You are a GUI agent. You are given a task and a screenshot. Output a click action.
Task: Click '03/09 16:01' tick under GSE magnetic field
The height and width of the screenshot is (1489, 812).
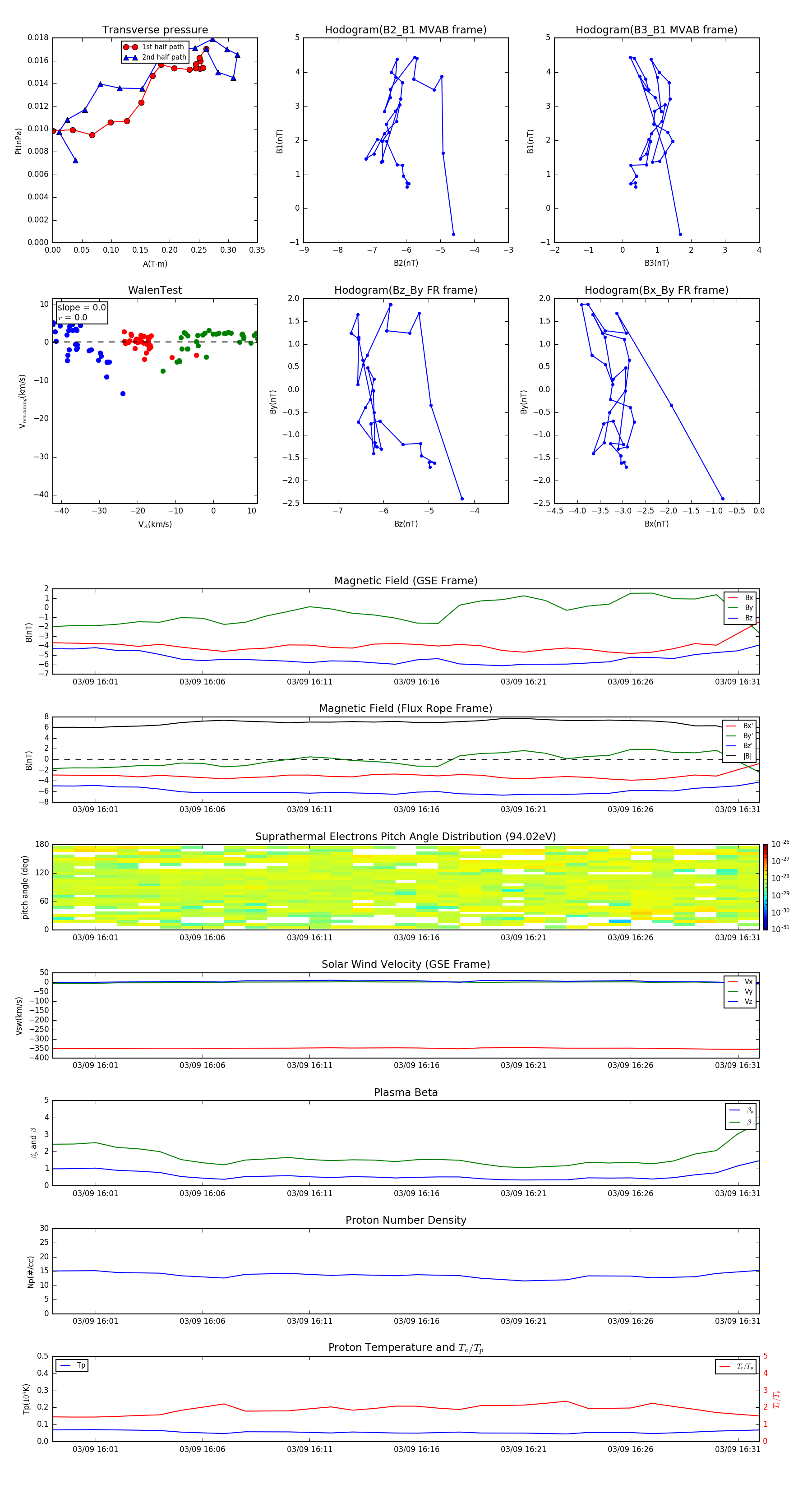(95, 681)
